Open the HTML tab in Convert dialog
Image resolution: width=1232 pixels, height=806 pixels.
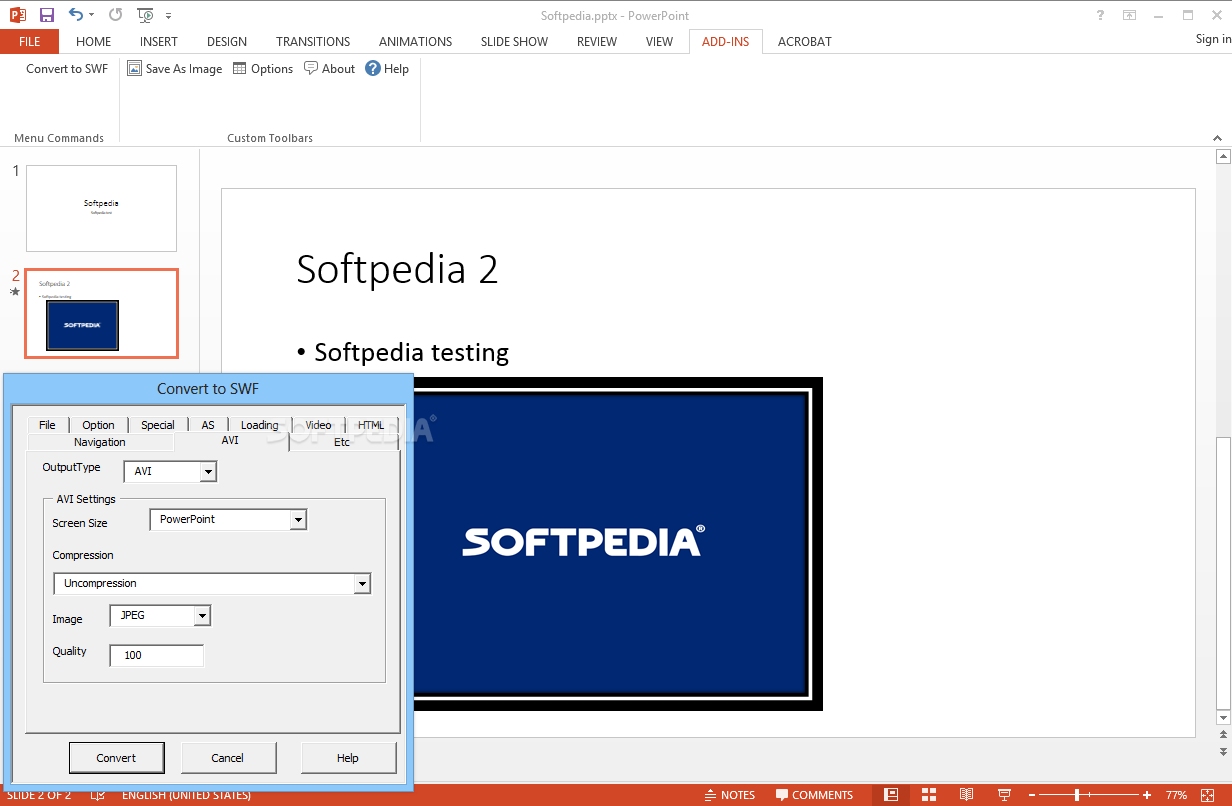click(371, 425)
